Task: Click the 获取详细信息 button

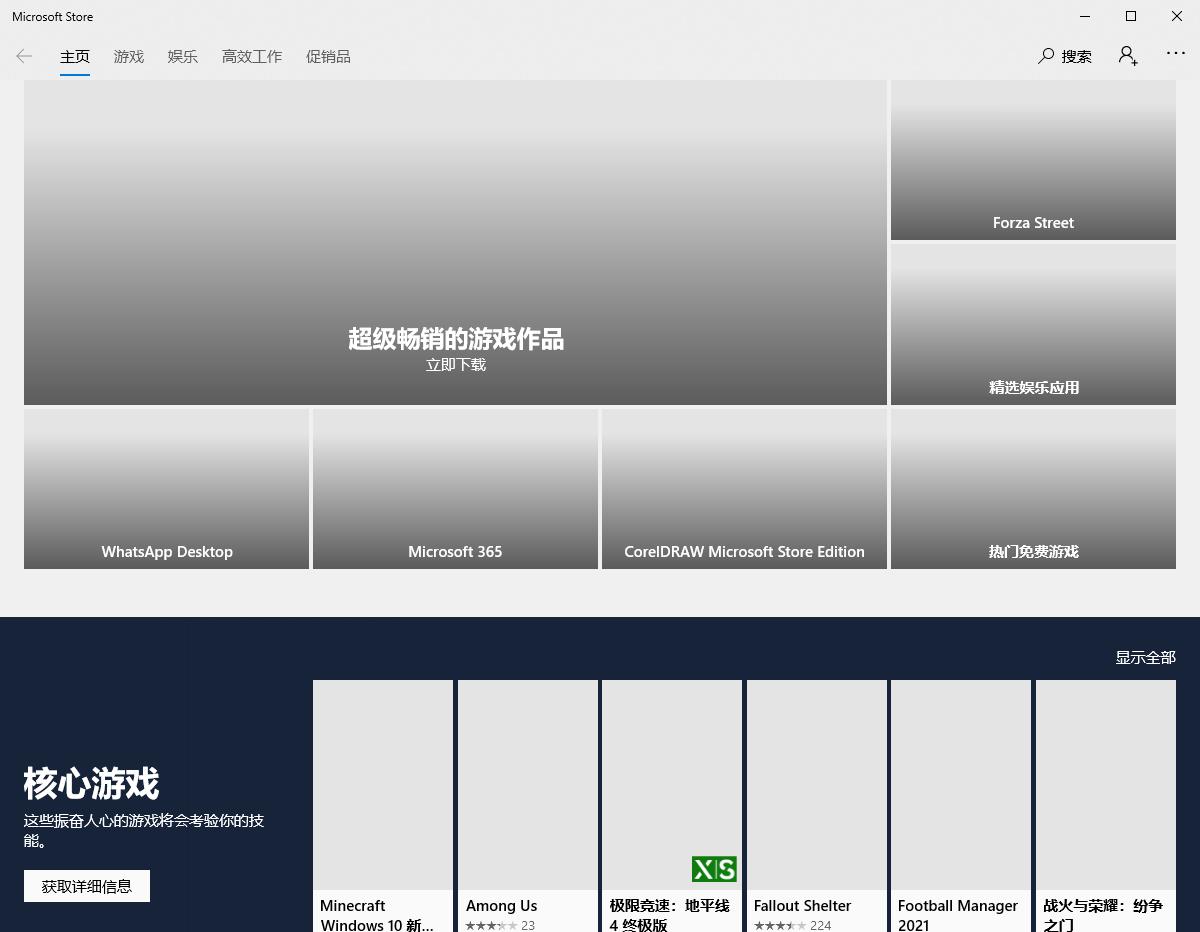Action: tap(87, 886)
